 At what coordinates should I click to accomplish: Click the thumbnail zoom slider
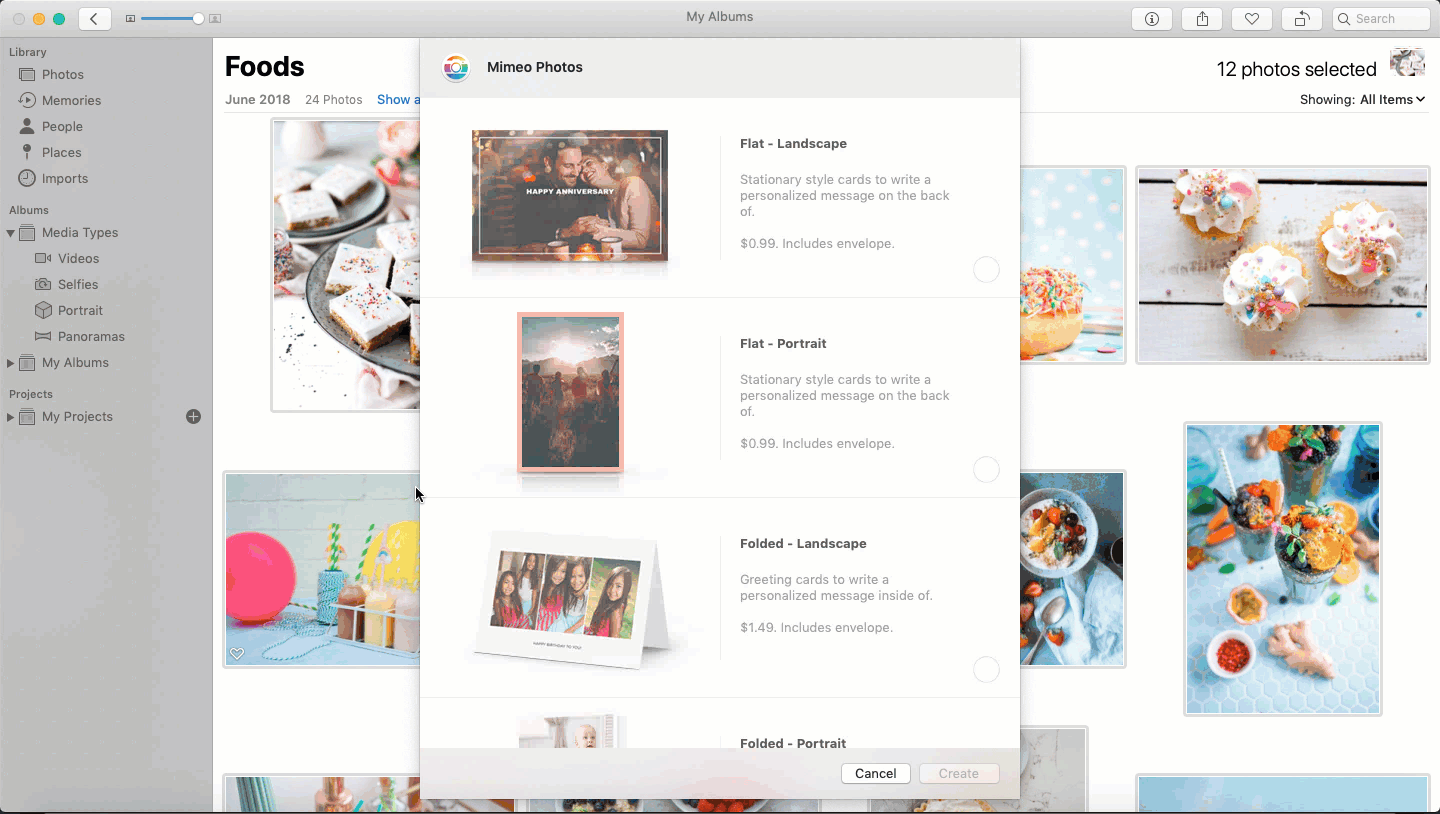tap(170, 19)
